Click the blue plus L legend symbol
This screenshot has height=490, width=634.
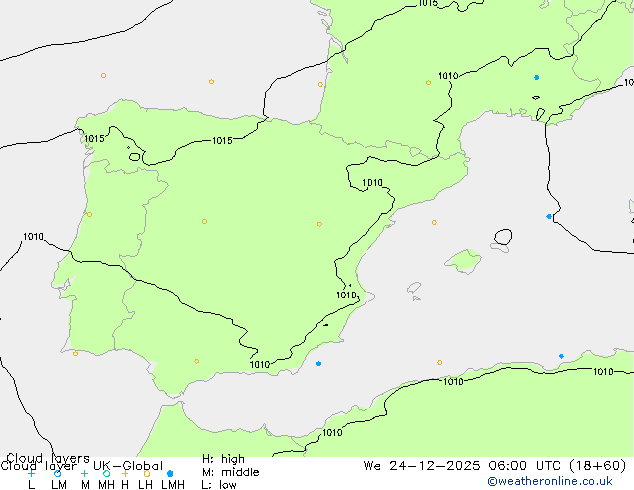tap(31, 473)
